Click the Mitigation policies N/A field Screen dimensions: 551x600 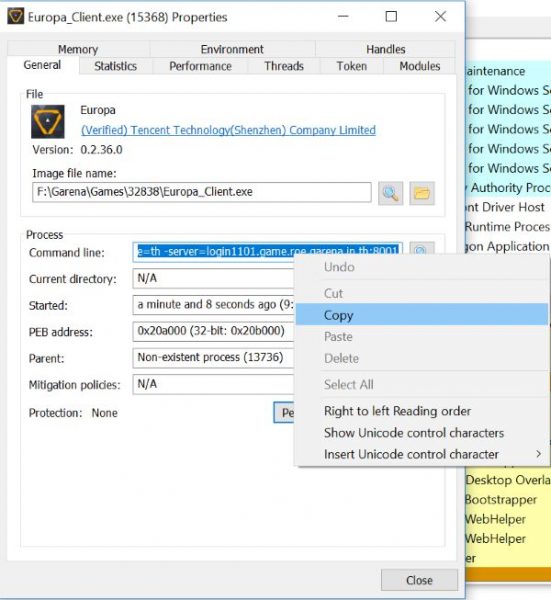(213, 384)
